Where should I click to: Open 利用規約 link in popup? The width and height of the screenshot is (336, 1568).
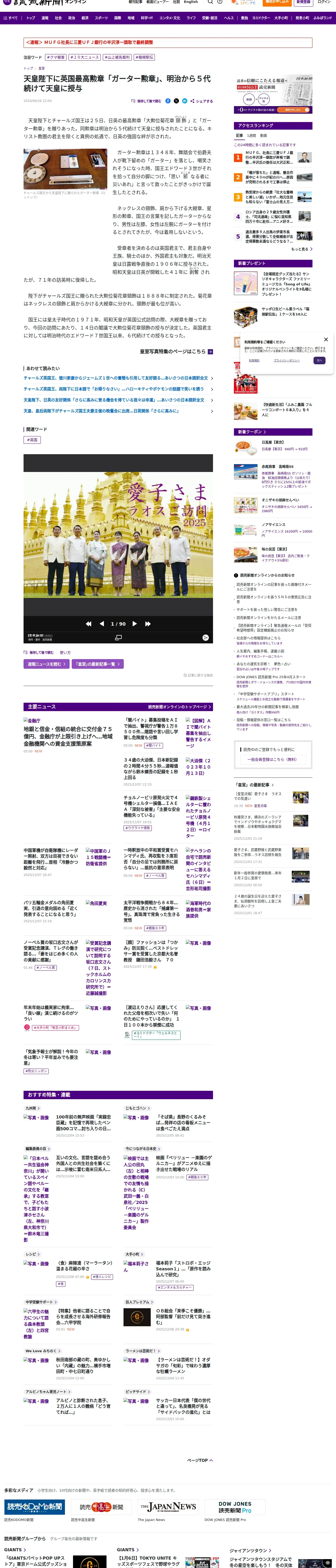point(254,360)
